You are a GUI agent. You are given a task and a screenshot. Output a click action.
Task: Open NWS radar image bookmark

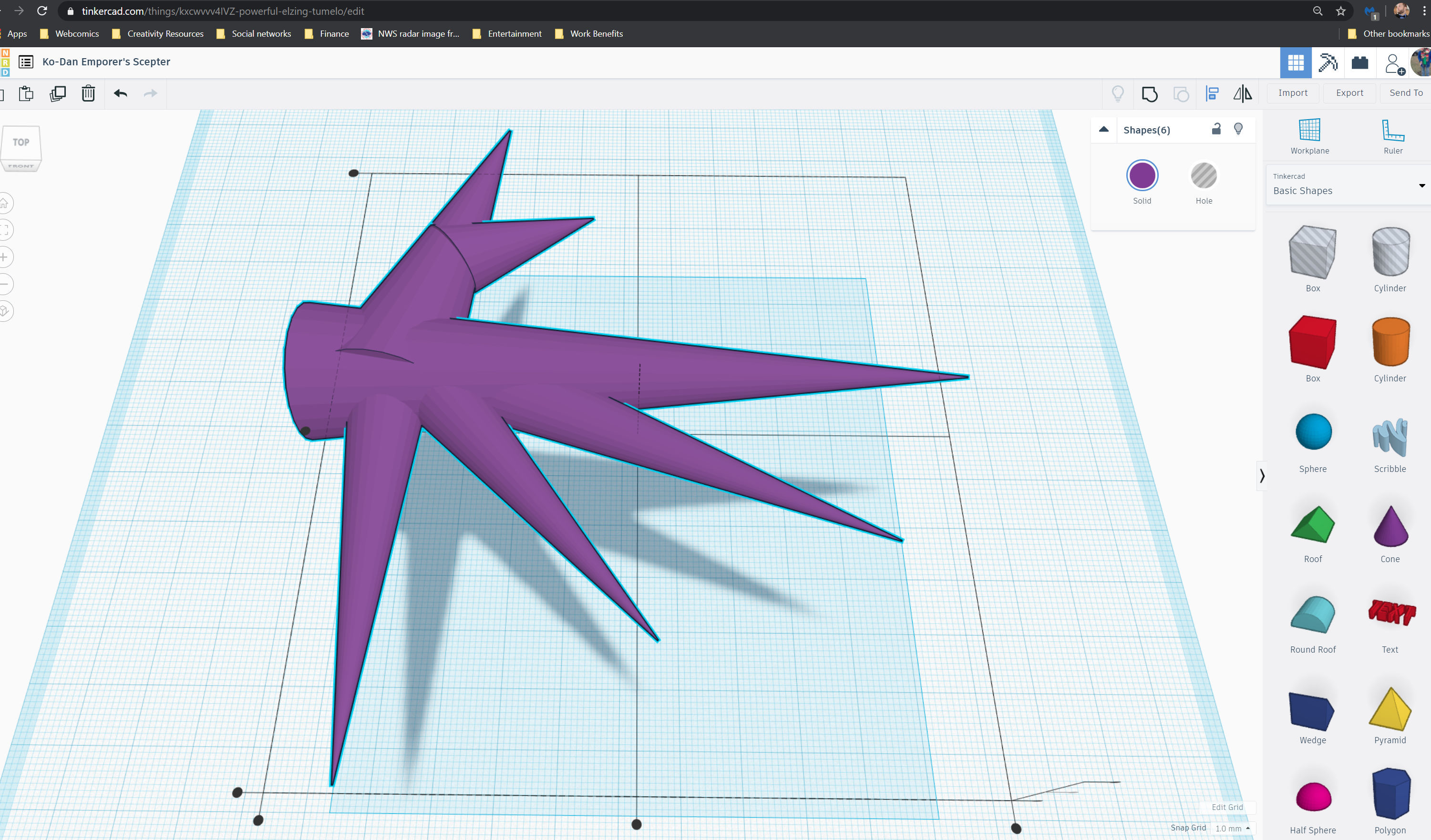(411, 33)
